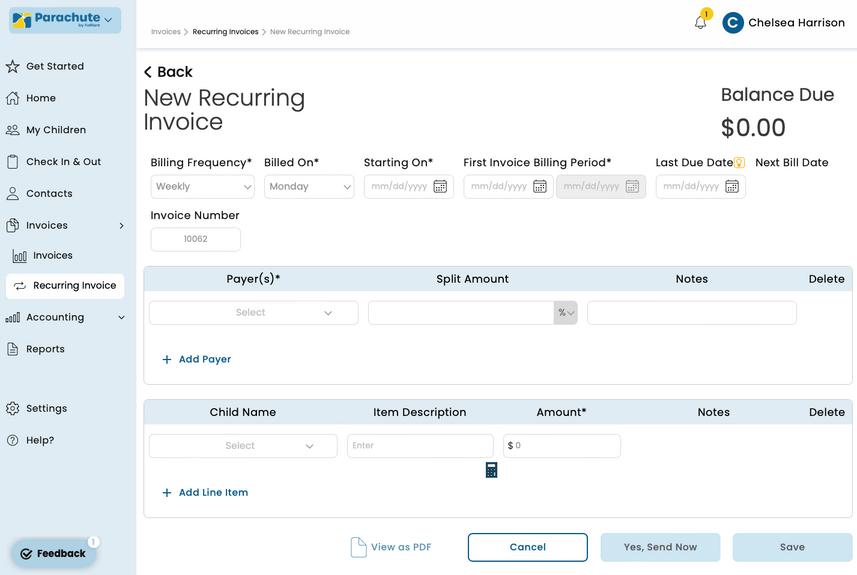Click the View as PDF document icon
Viewport: 857px width, 575px height.
[x=358, y=547]
